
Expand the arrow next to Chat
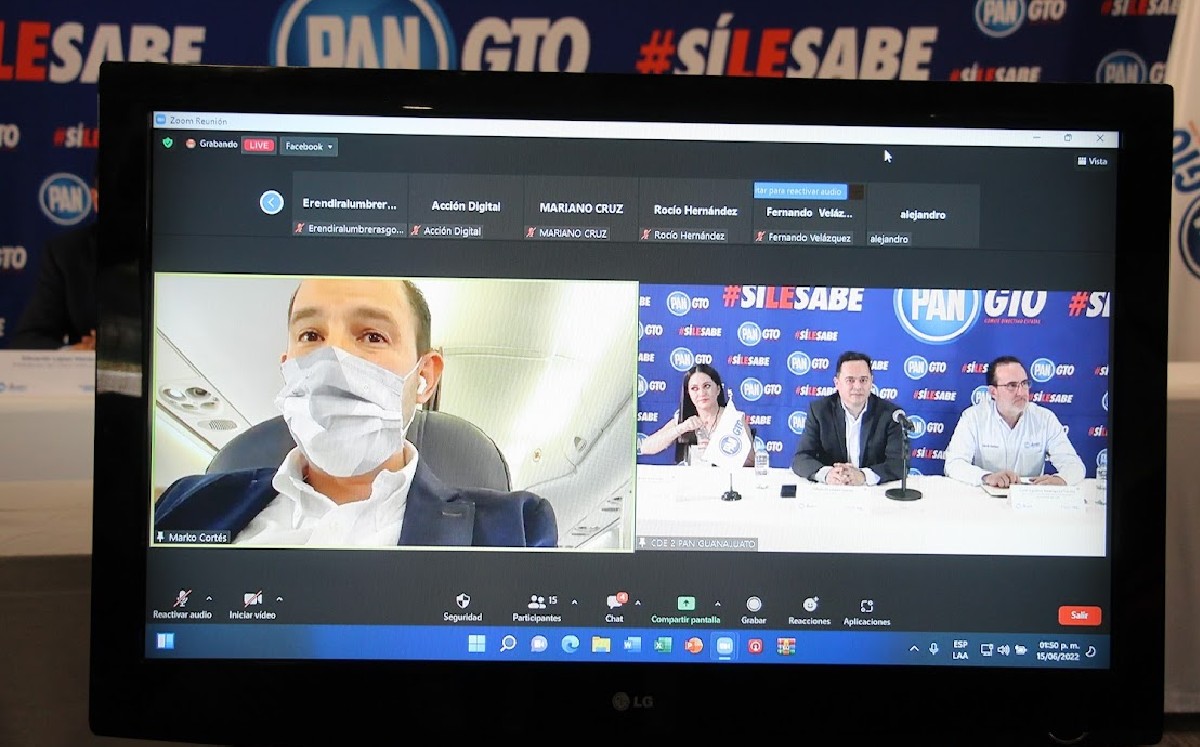(x=638, y=603)
